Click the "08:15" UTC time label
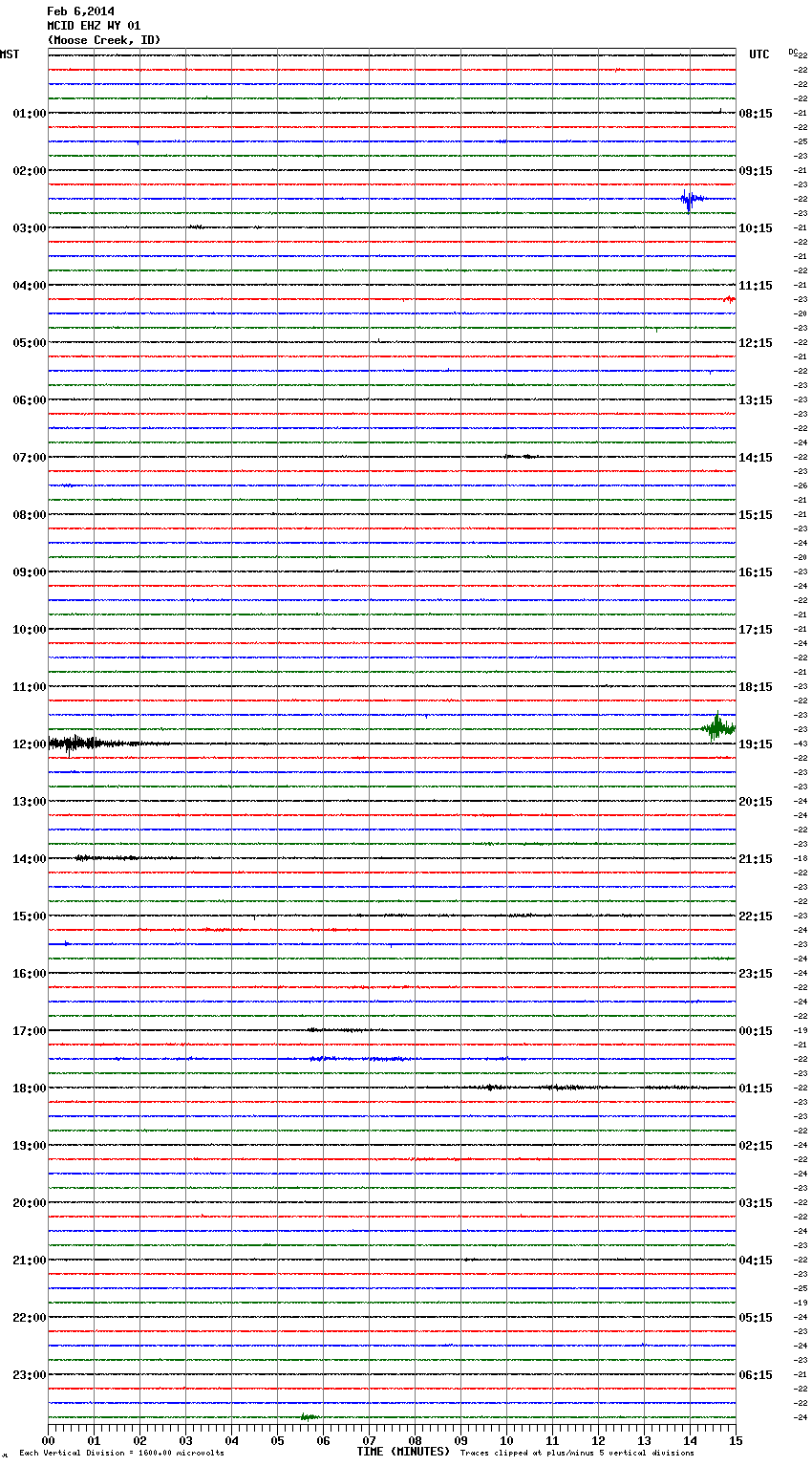Viewport: 812px width, 1466px height. pyautogui.click(x=756, y=114)
